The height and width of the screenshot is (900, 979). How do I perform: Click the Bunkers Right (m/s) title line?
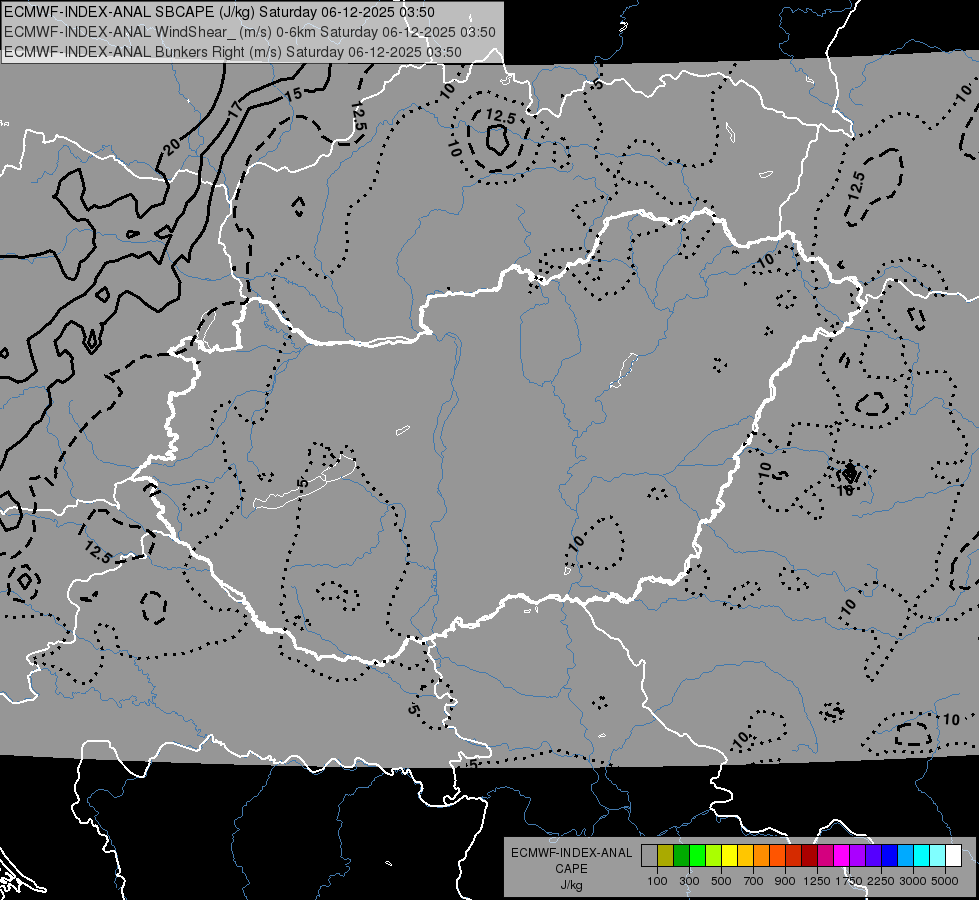point(233,52)
